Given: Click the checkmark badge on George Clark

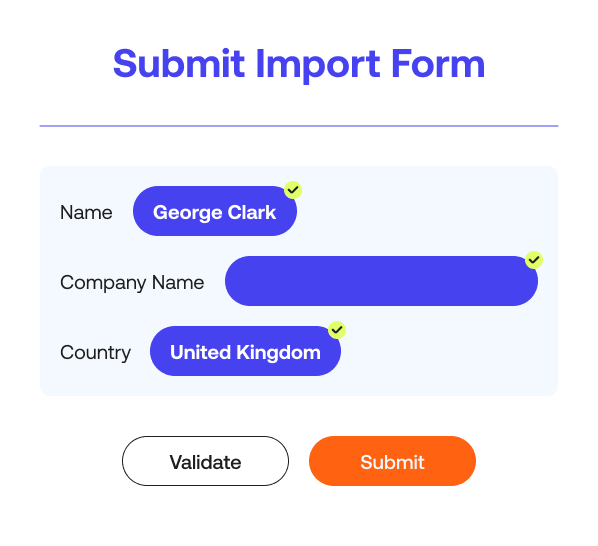Looking at the screenshot, I should 293,190.
